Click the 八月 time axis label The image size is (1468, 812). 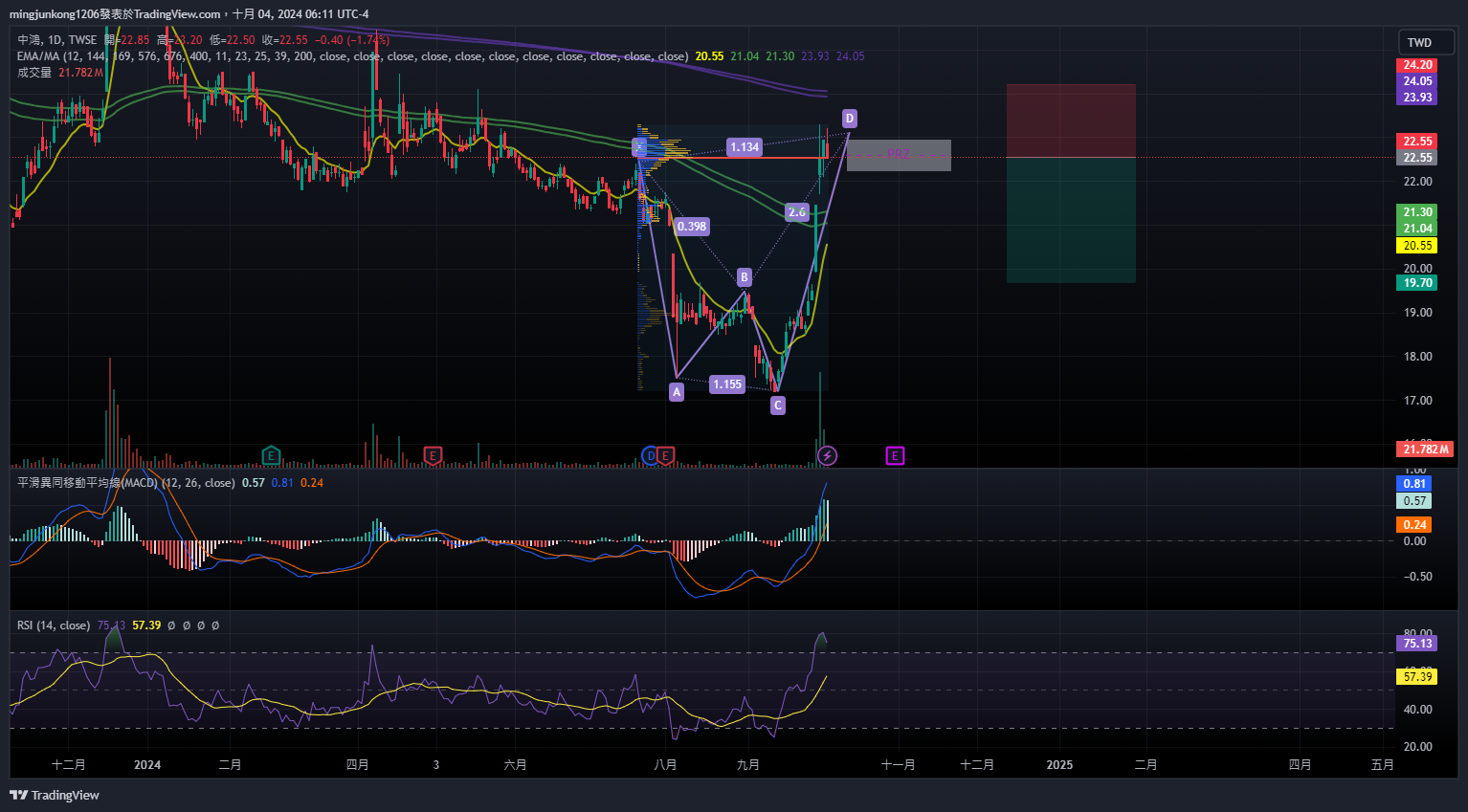[x=665, y=765]
